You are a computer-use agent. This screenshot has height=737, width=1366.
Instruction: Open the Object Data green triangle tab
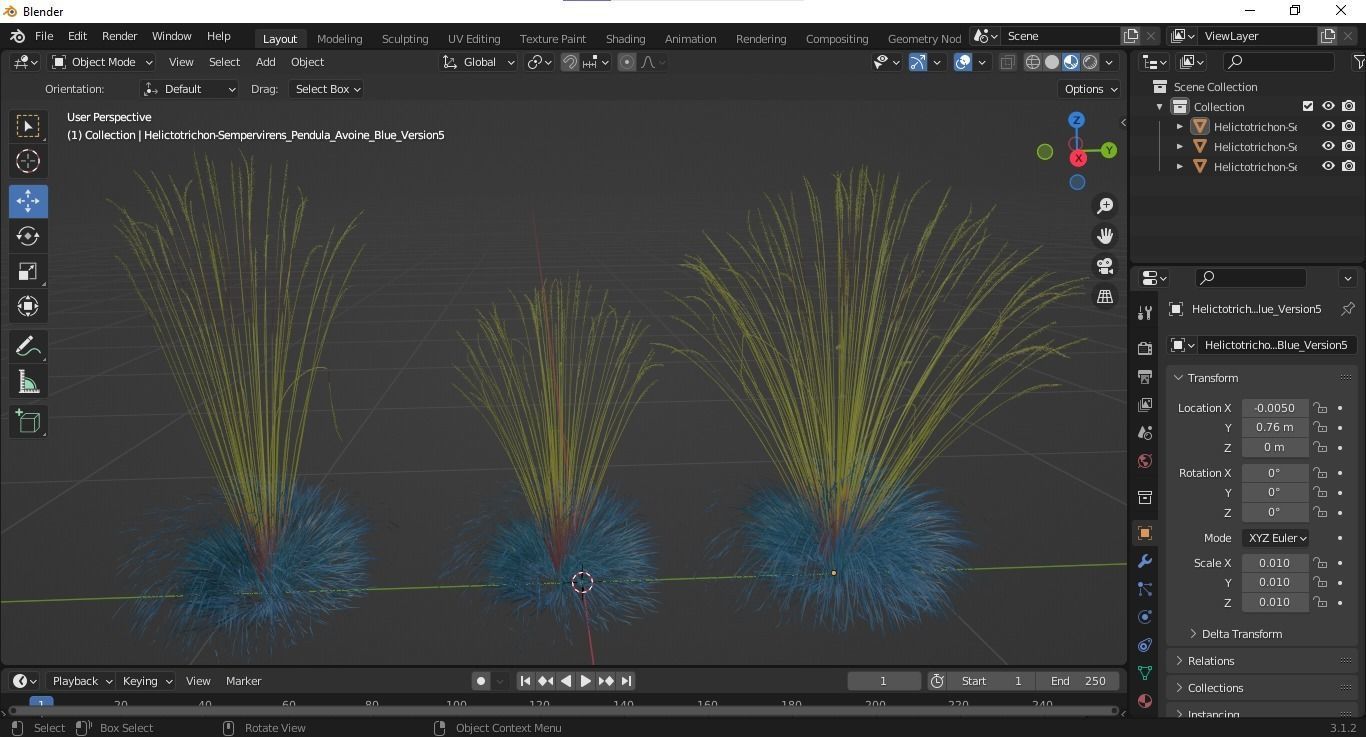tap(1145, 673)
